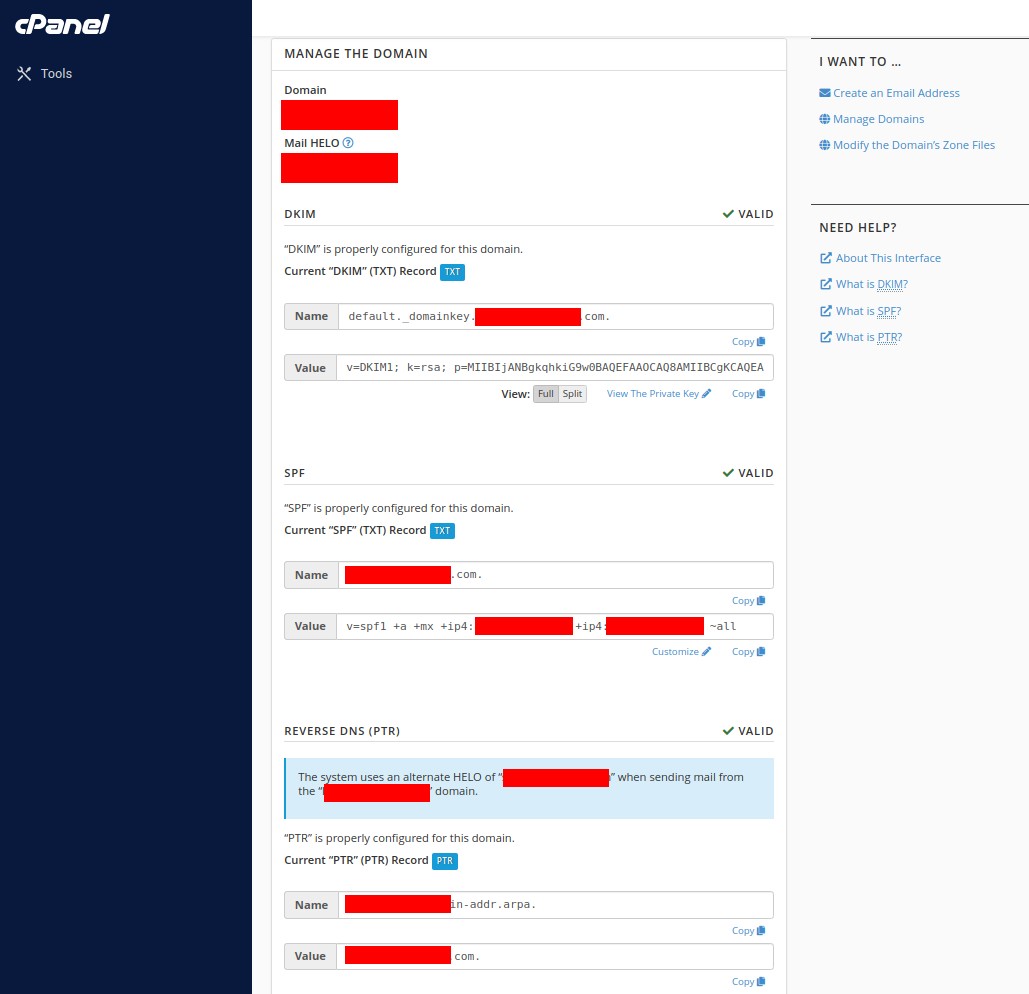The image size is (1029, 994).
Task: Click the TXT badge next to the SPF record
Action: click(442, 530)
